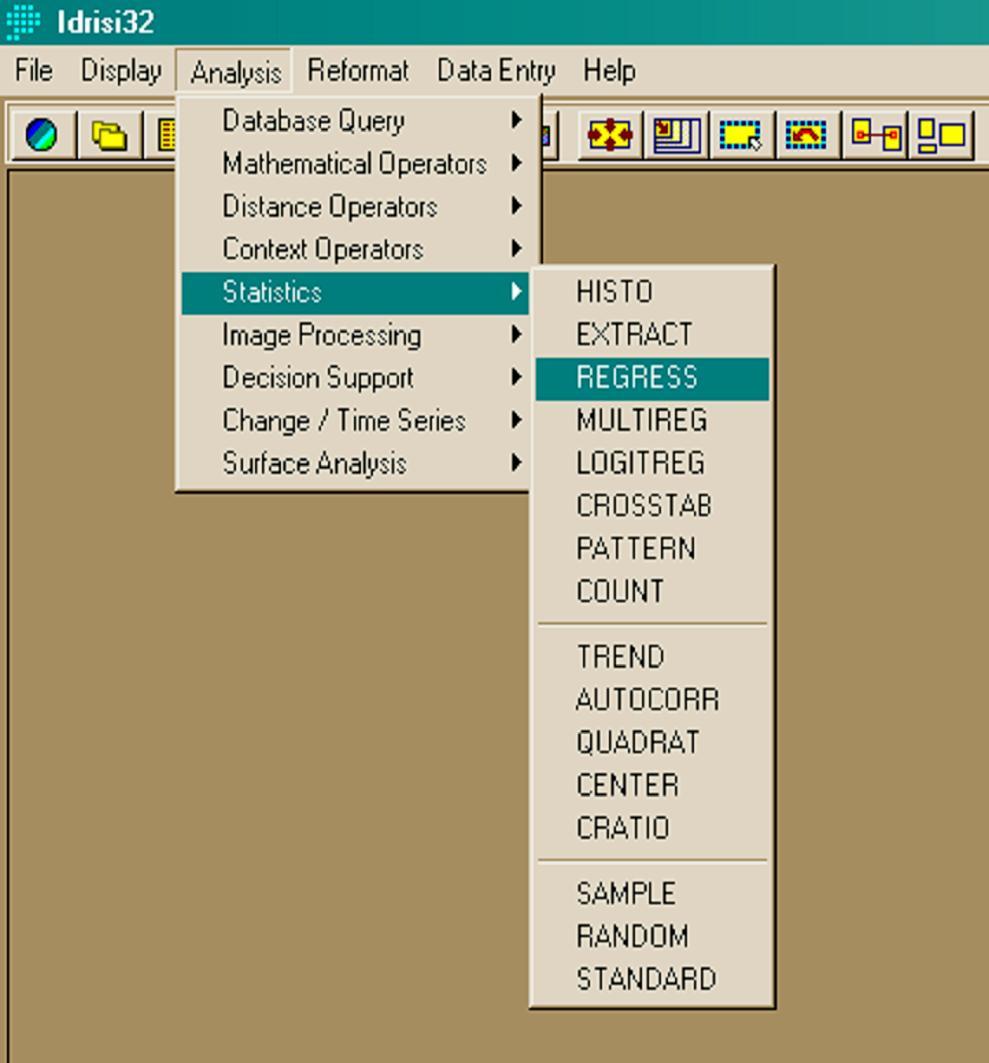
Task: Launch the CROSSTAB module
Action: [652, 506]
